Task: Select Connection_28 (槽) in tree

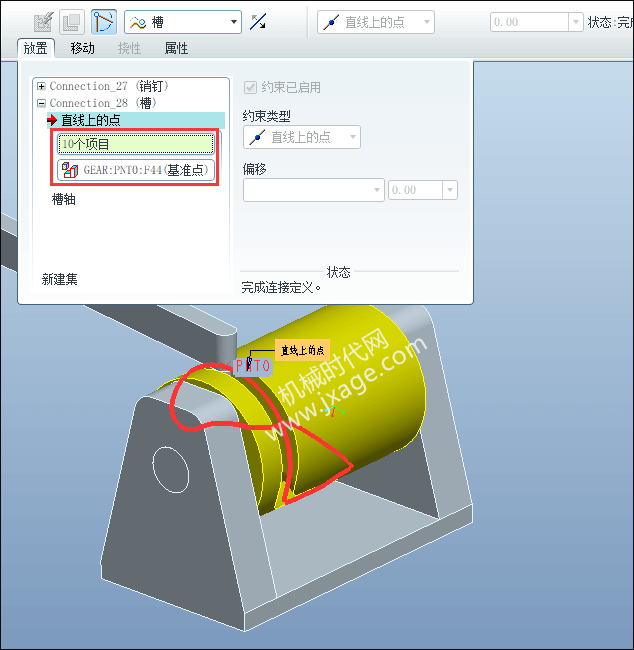Action: 103,103
